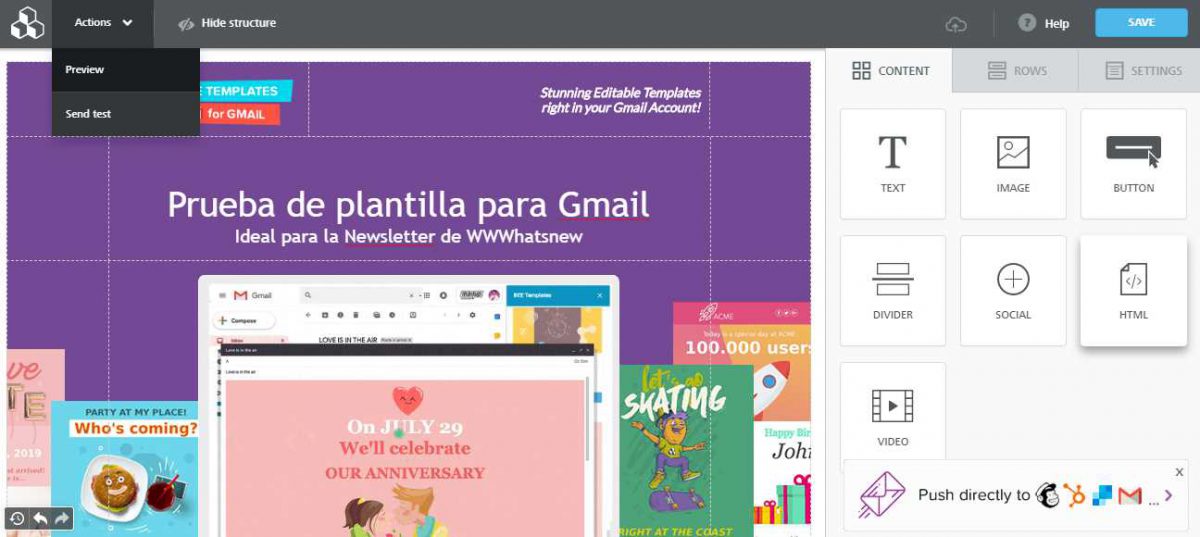The image size is (1200, 537).
Task: Open the Actions dropdown menu
Action: tap(103, 23)
